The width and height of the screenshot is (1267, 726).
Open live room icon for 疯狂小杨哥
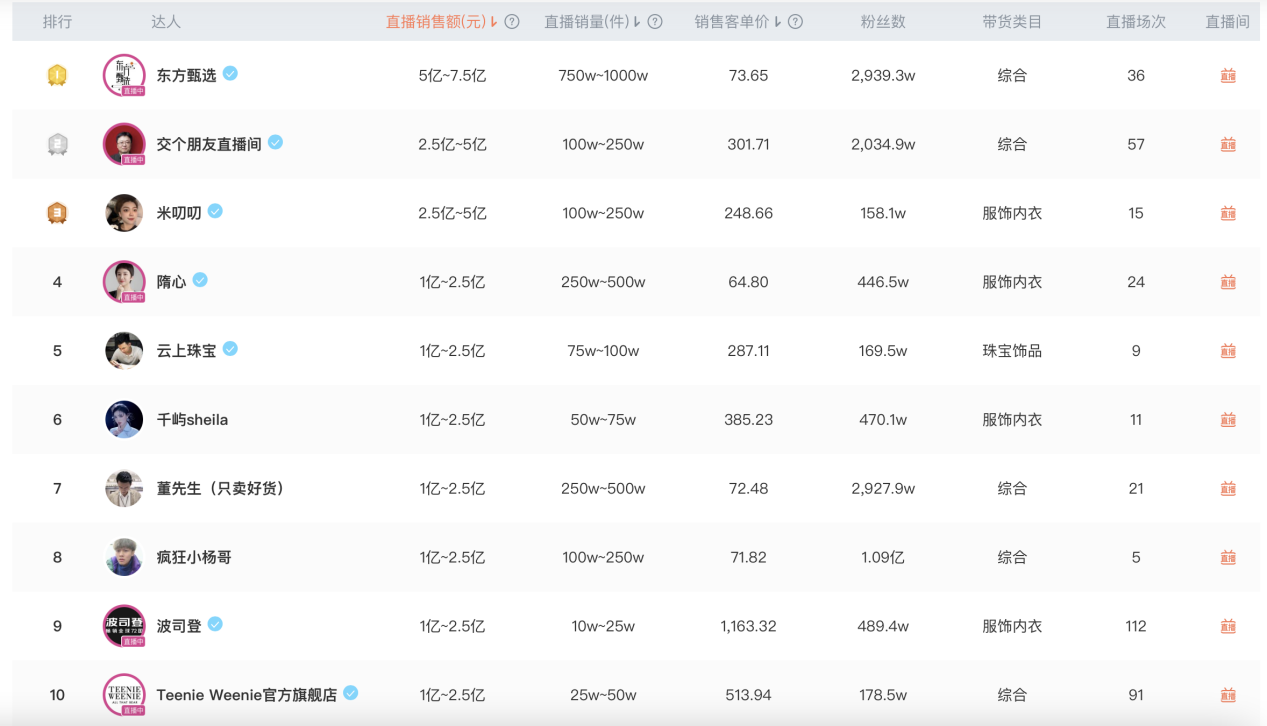pyautogui.click(x=1227, y=558)
